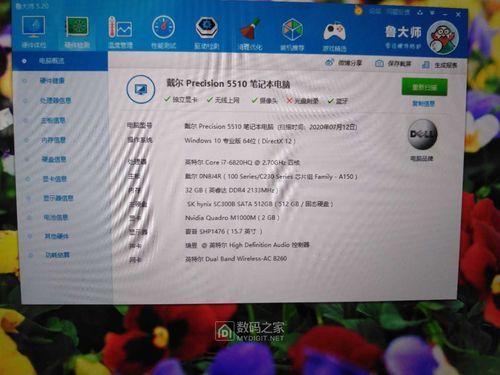Click the 夏普 SHP1476 display row

pos(224,231)
